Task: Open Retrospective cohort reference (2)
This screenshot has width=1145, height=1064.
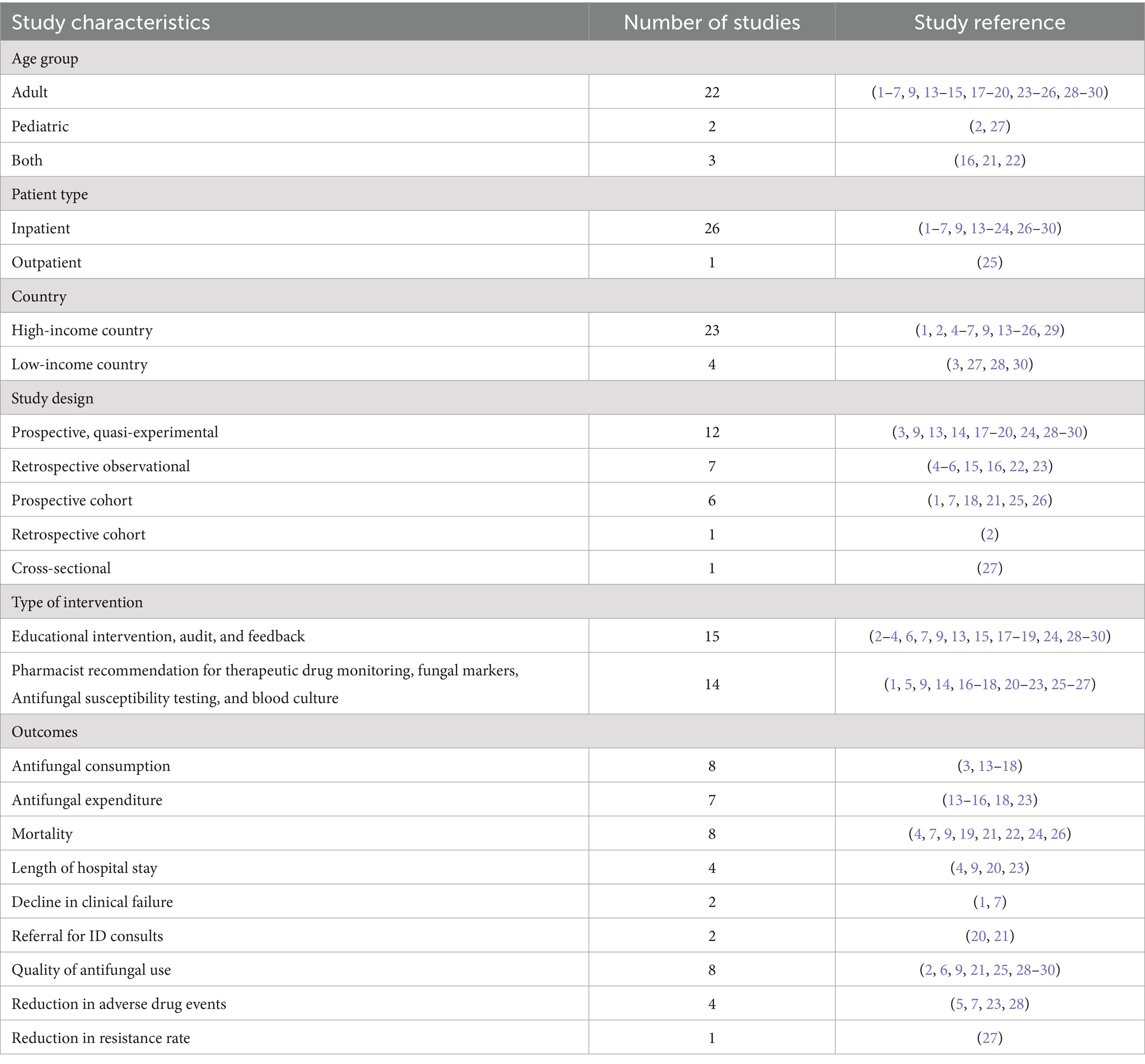Action: tap(989, 534)
